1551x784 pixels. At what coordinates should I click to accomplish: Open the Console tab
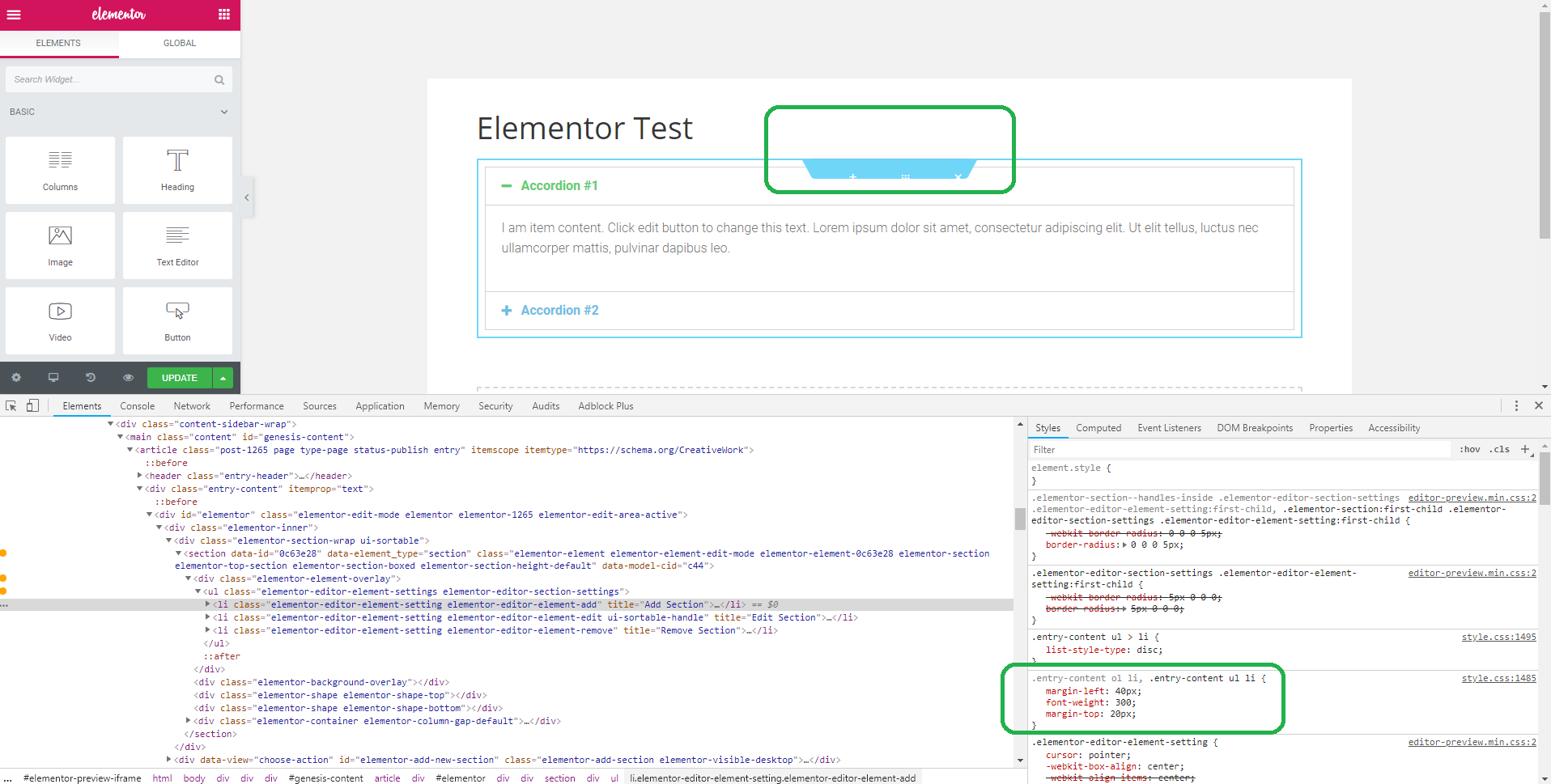138,406
